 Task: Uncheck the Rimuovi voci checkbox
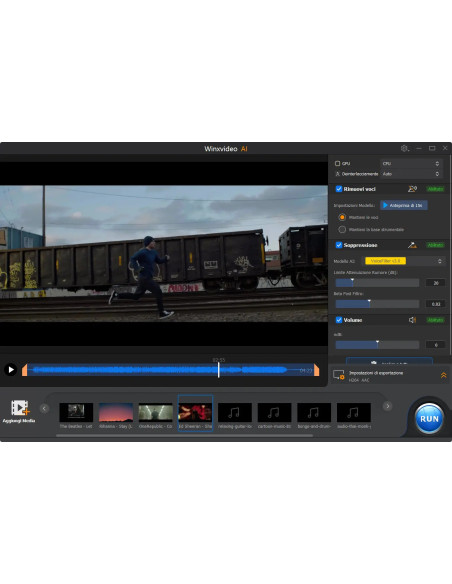pyautogui.click(x=339, y=189)
